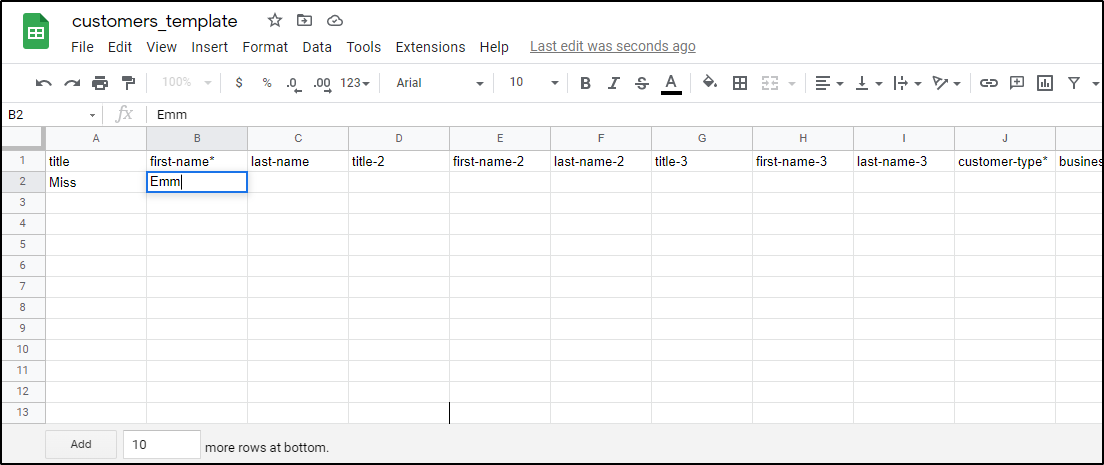
Task: Select the first-name-3 header cell
Action: point(803,161)
